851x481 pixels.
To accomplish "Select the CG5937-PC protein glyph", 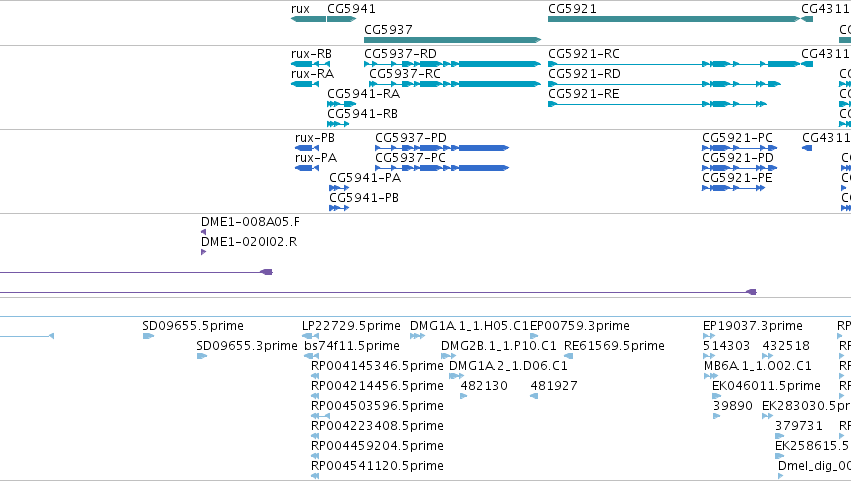I will point(442,168).
